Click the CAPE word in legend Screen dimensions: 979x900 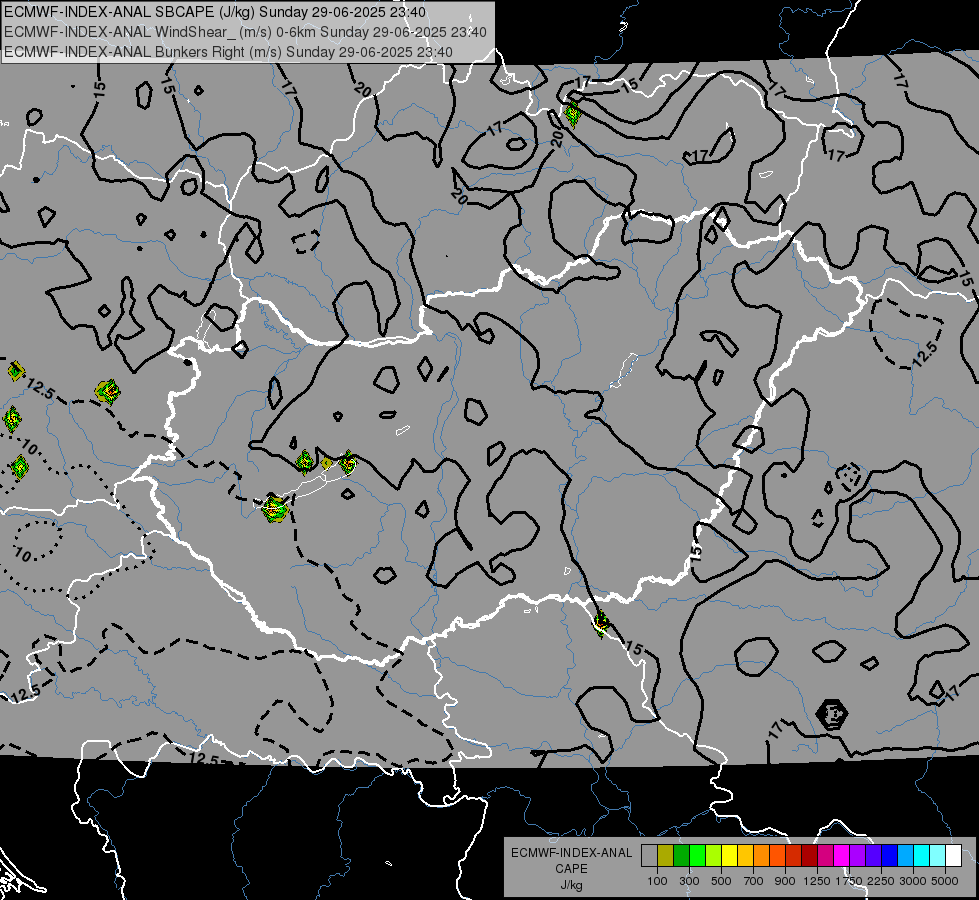pos(571,869)
